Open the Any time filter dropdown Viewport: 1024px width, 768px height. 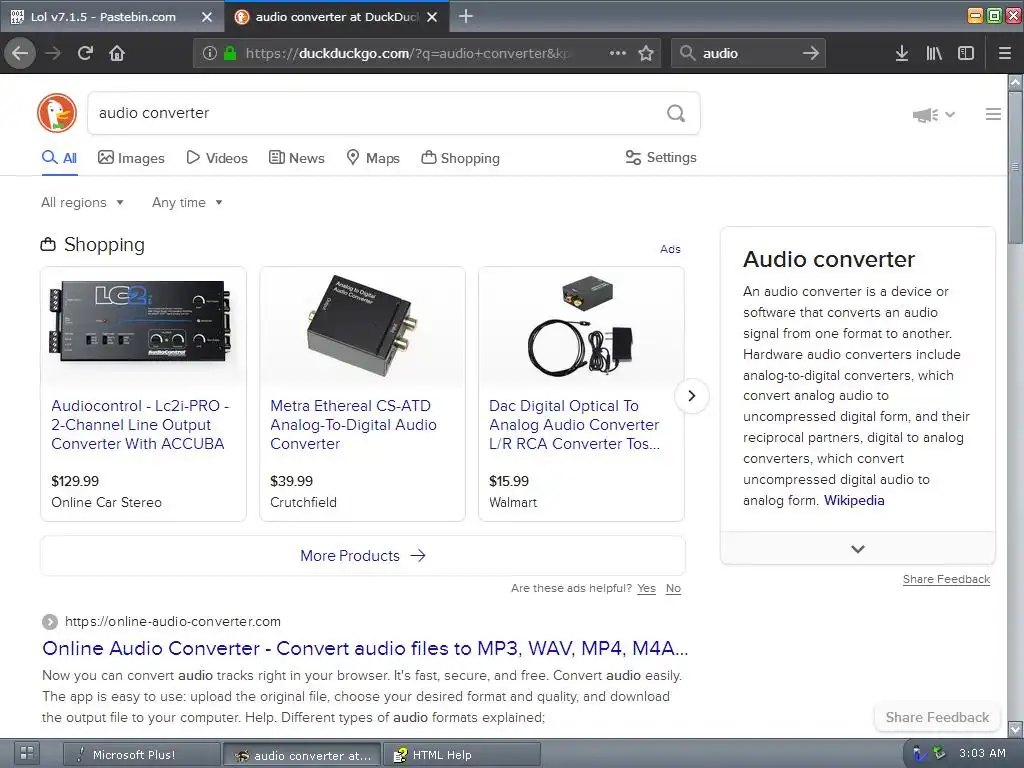pos(187,202)
